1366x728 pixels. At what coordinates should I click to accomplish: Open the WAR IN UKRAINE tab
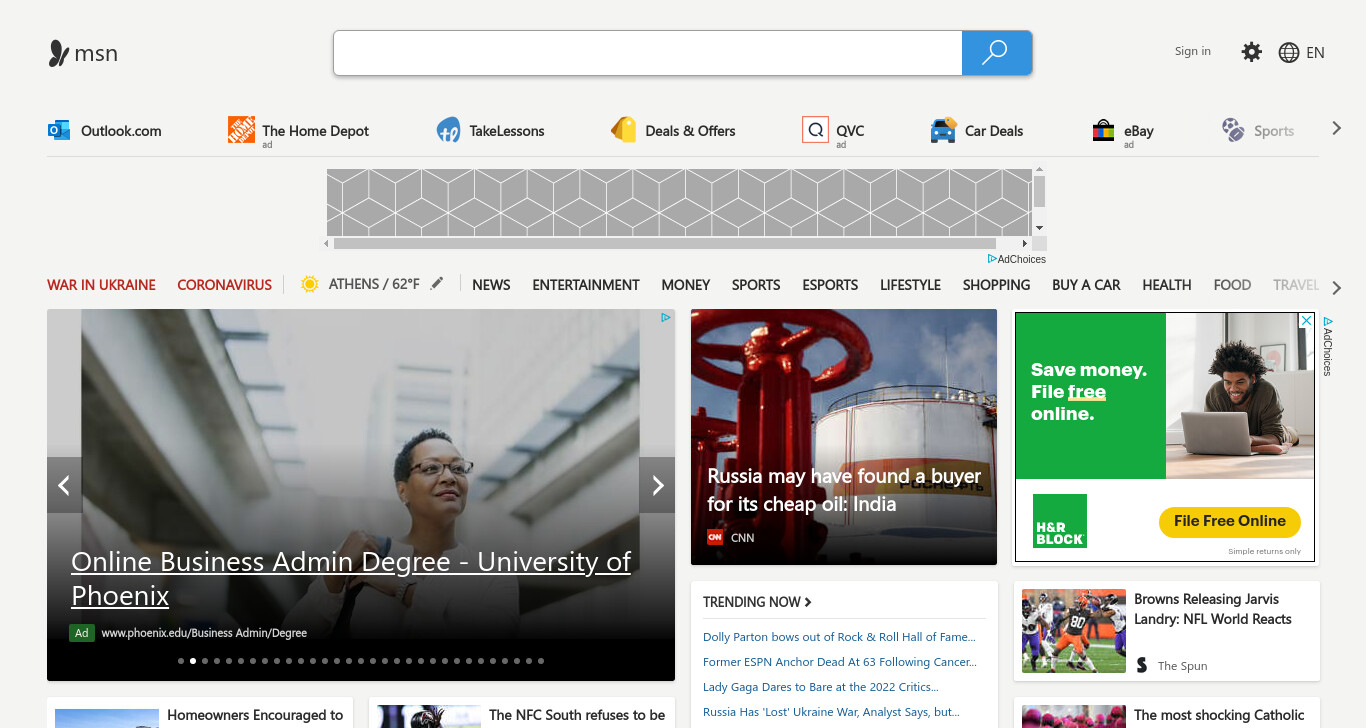[101, 285]
